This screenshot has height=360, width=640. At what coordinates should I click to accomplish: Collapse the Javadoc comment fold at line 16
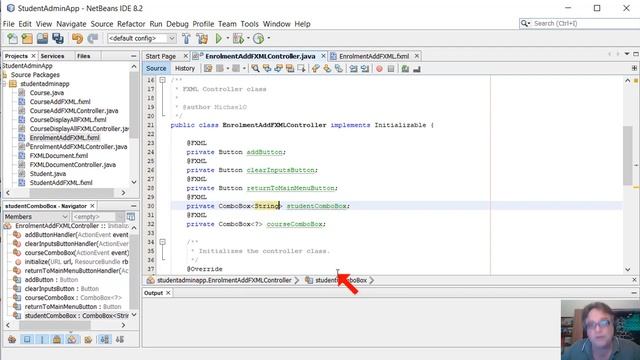(x=162, y=80)
